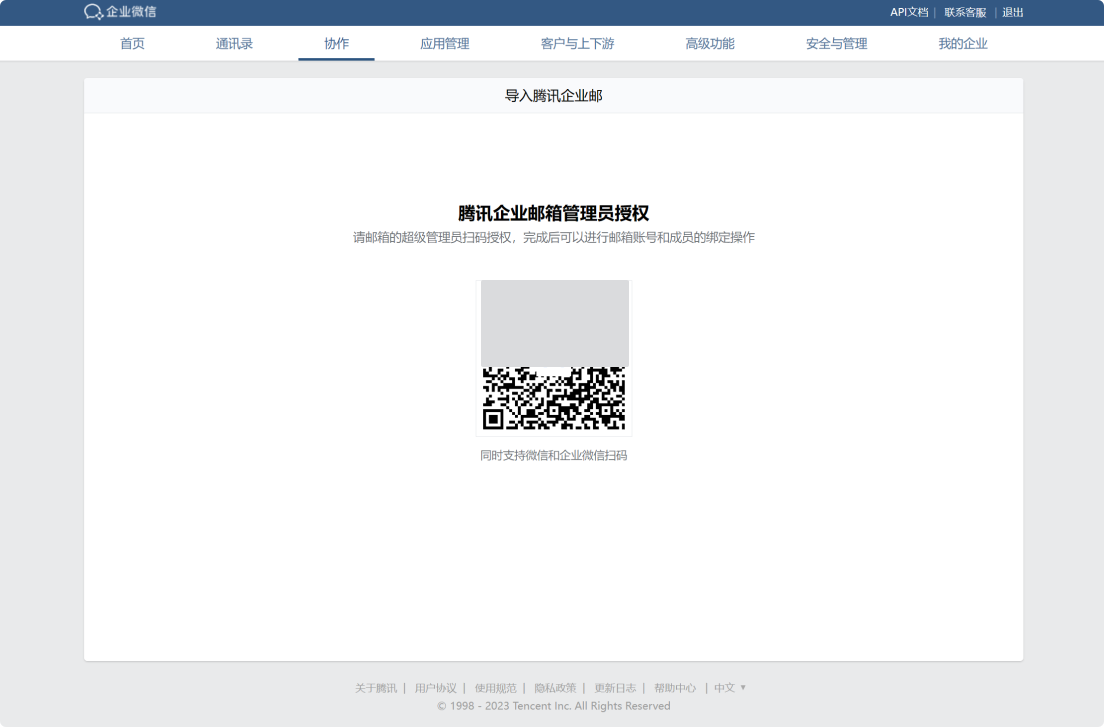
Task: Open the 我的企业 tab
Action: click(962, 44)
